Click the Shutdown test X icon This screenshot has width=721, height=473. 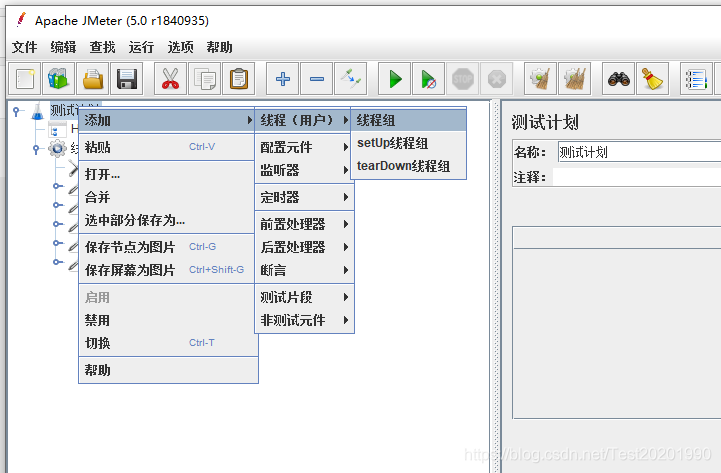(497, 79)
